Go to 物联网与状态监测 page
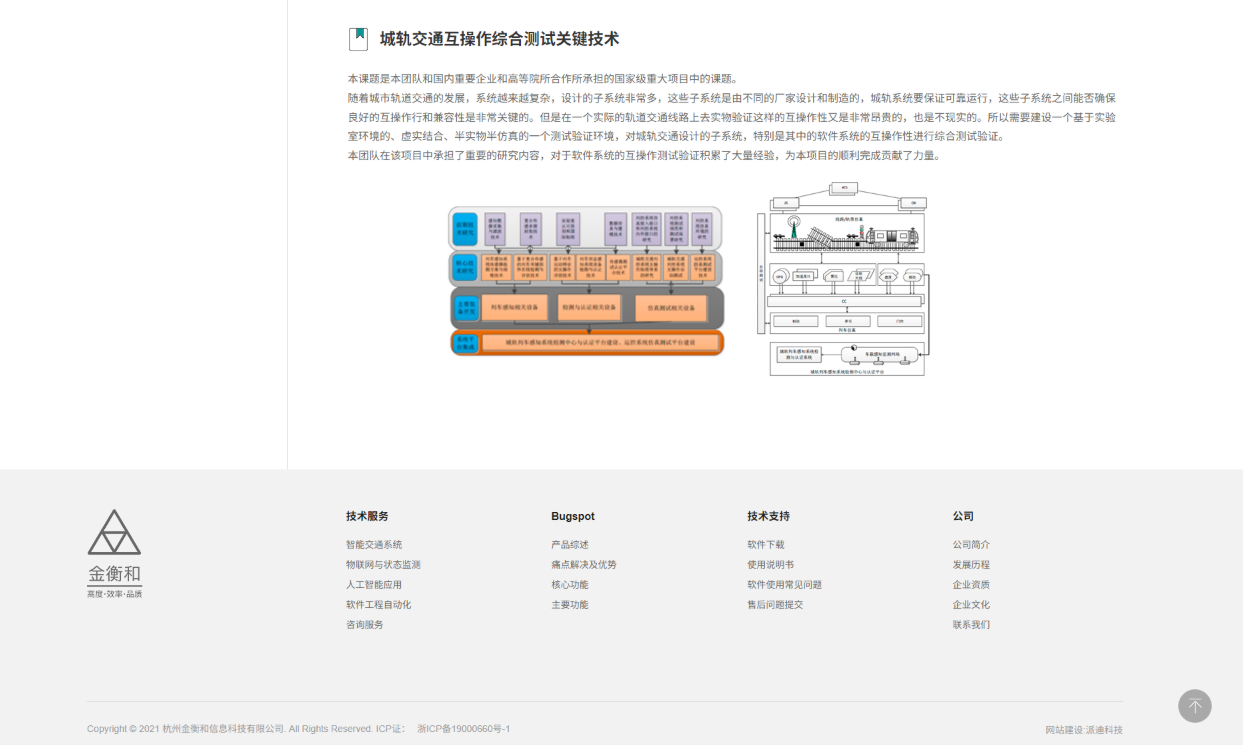Viewport: 1243px width, 745px height. 383,565
